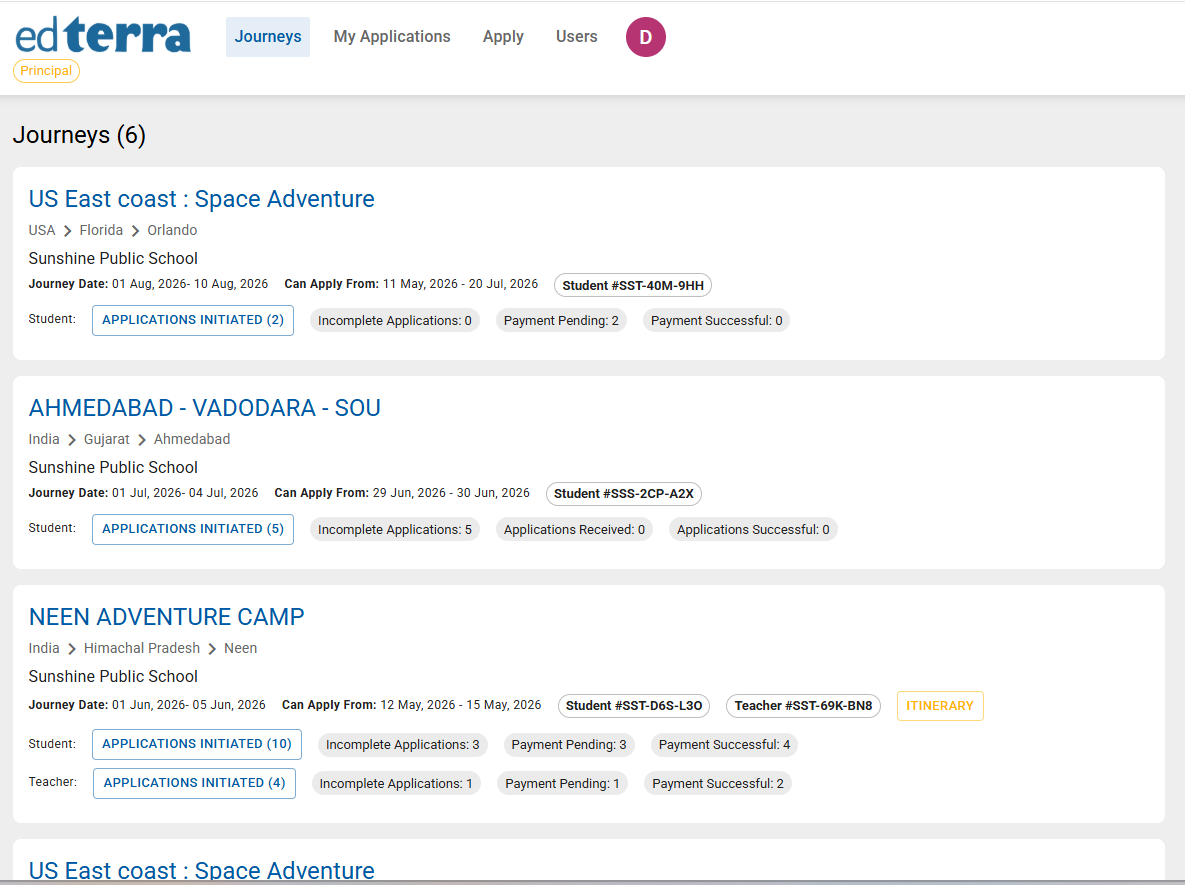The image size is (1185, 885).
Task: Open the Users tab
Action: click(x=577, y=36)
